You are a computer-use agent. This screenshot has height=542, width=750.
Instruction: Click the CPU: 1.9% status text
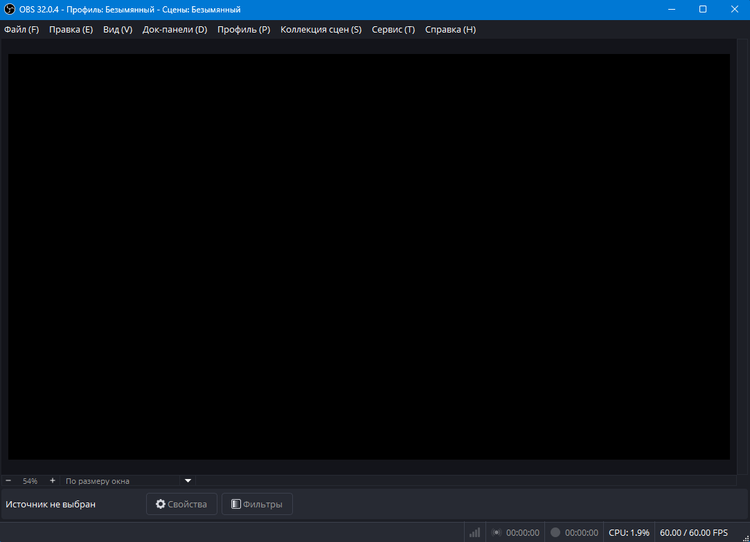tap(629, 533)
